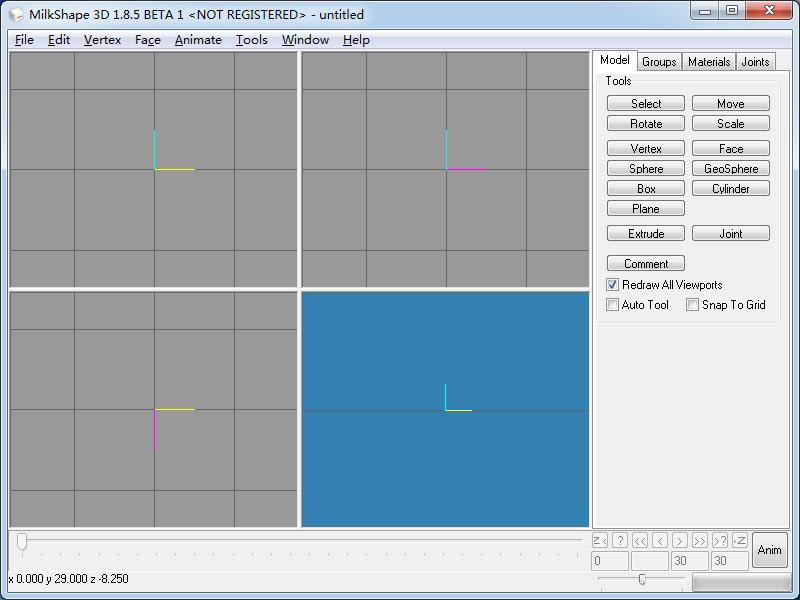Click the animation timeline slider handle
The width and height of the screenshot is (800, 600).
tap(22, 541)
